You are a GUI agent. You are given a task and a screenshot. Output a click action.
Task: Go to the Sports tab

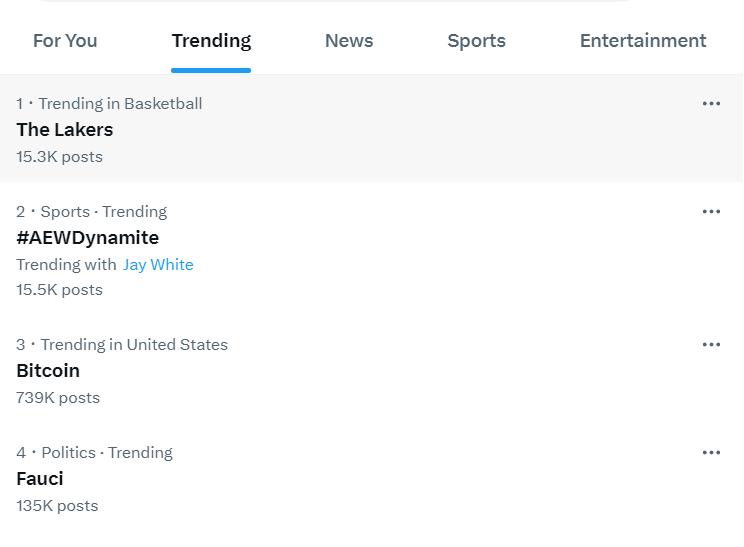click(x=476, y=41)
